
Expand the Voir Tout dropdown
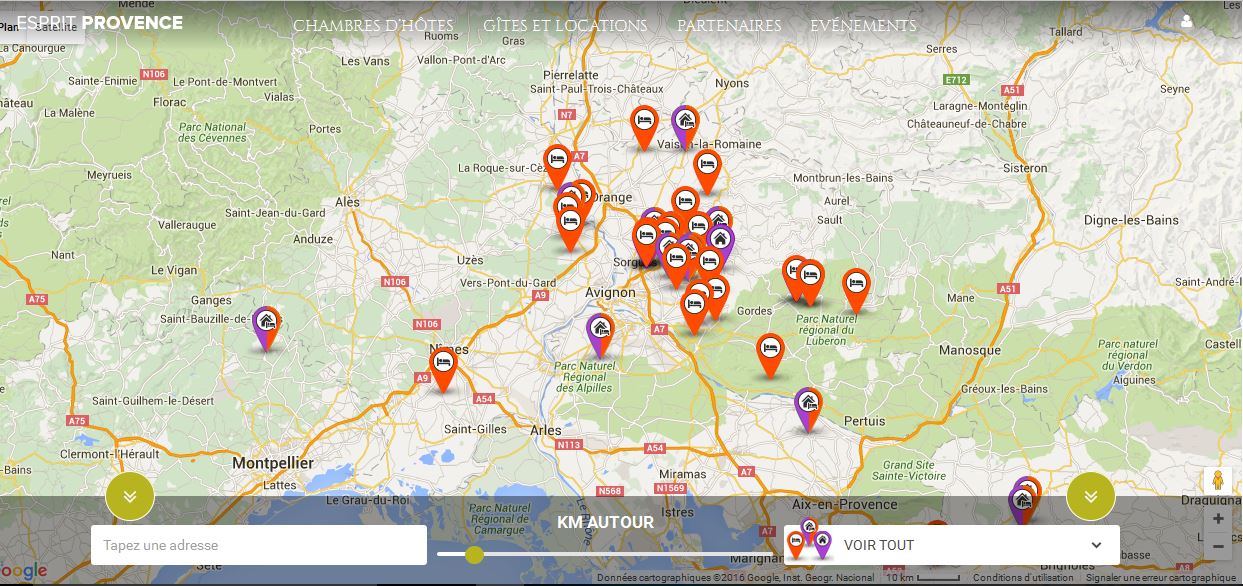click(x=952, y=545)
